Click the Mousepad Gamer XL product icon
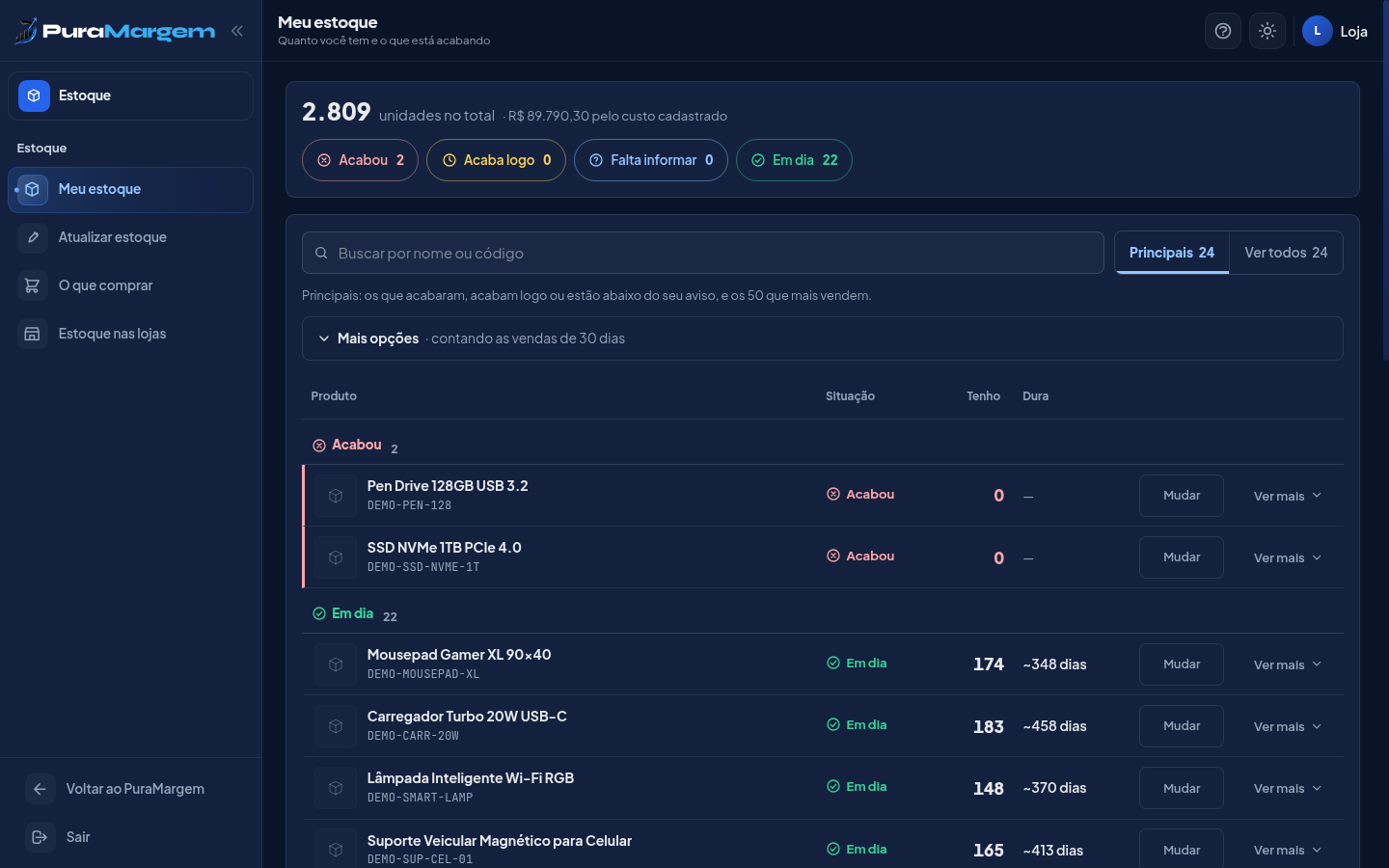 coord(336,665)
